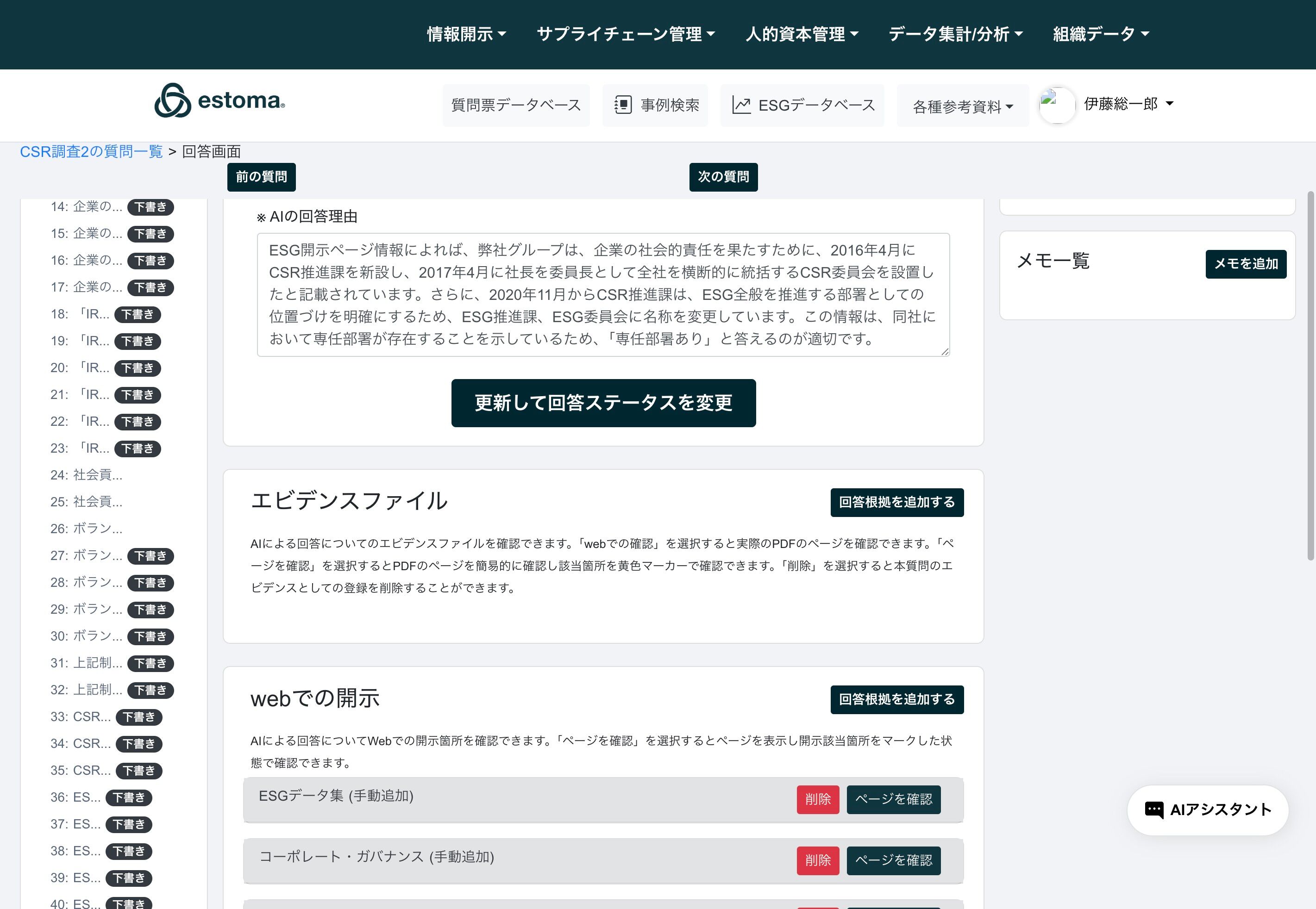Viewport: 1316px width, 909px height.
Task: Open 事例検索 with the book icon
Action: 655,106
